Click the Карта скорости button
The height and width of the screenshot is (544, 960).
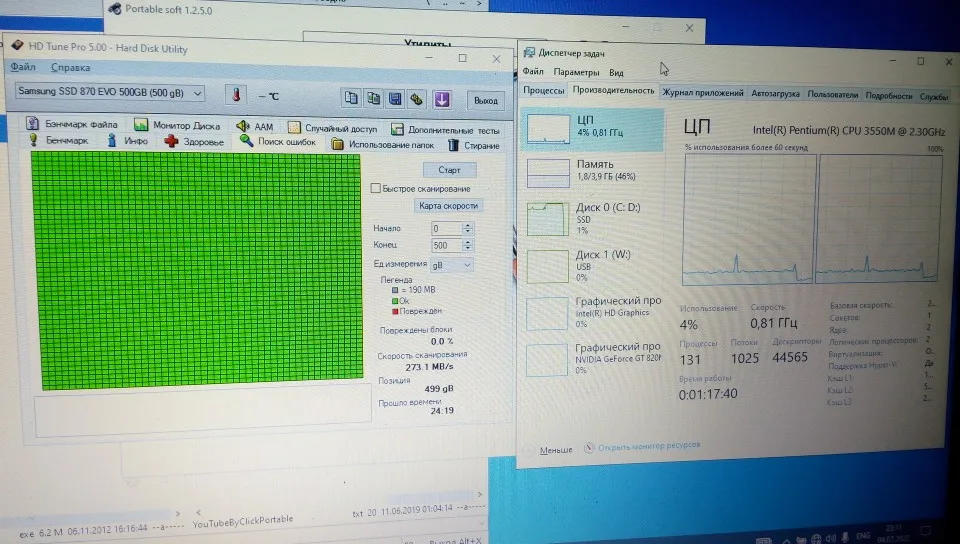(448, 206)
